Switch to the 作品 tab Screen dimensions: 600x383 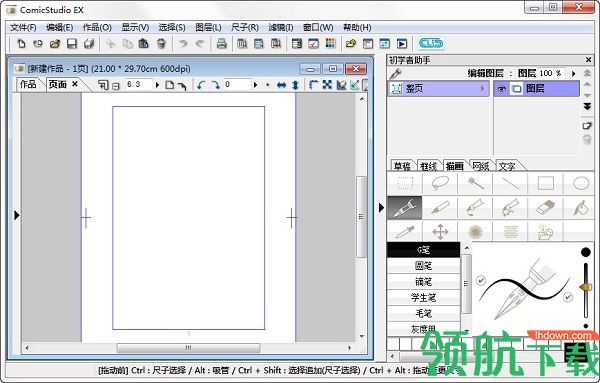[28, 85]
